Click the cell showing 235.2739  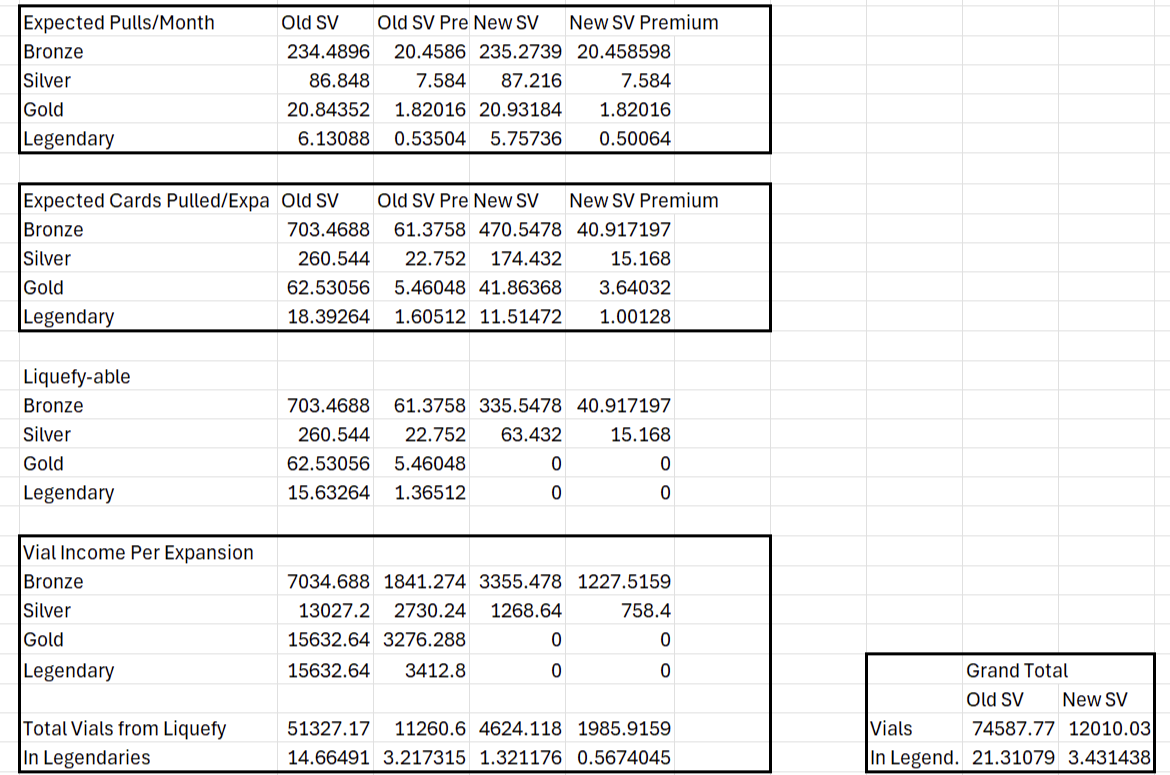(518, 52)
